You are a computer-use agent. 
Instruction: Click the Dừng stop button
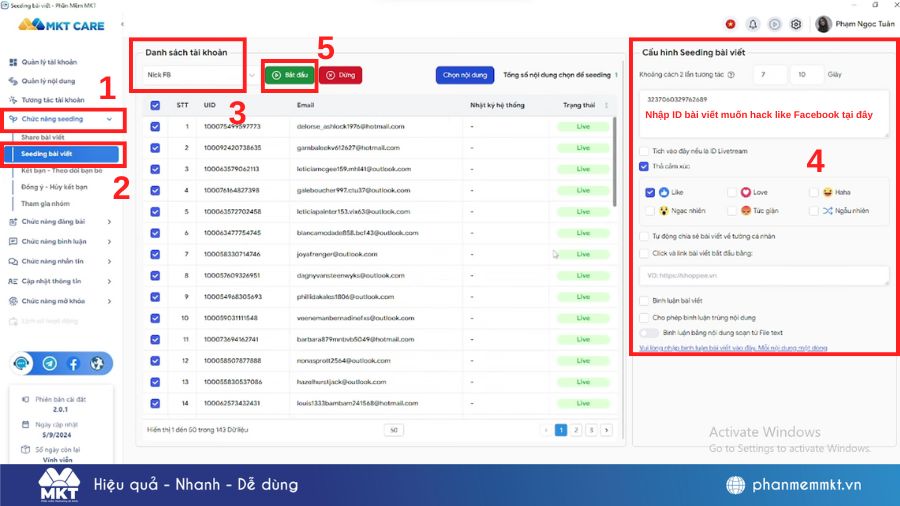340,75
